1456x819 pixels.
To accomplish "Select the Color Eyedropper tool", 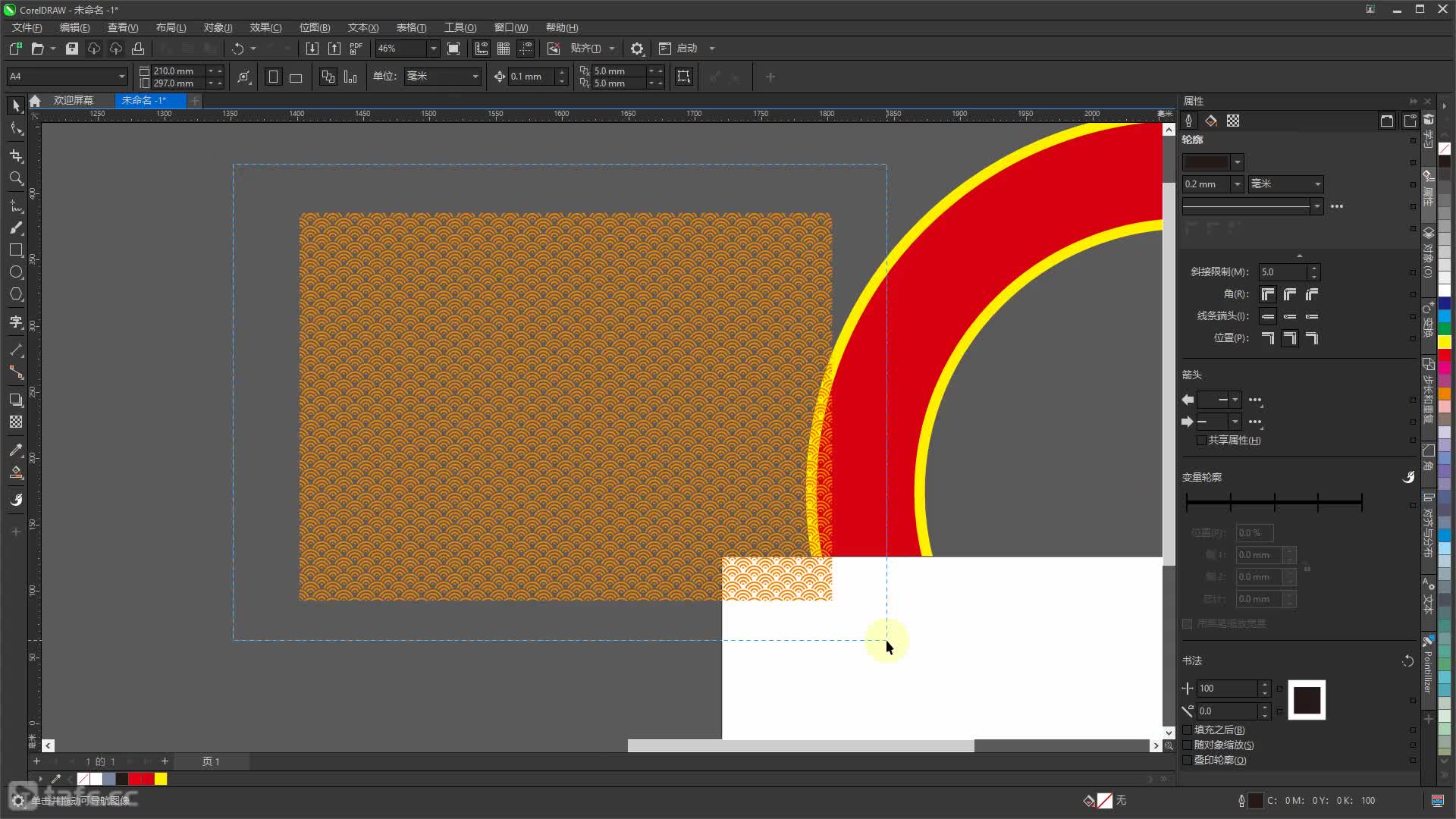I will click(x=16, y=450).
